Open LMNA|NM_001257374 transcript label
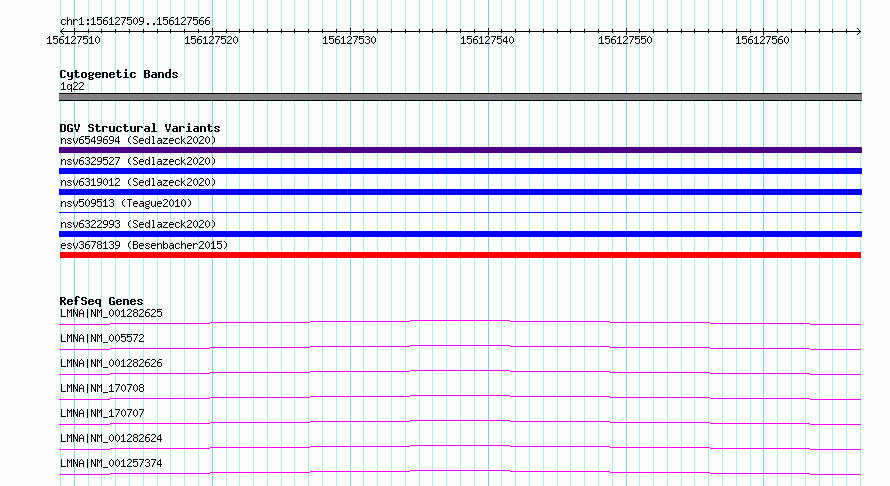 (111, 463)
